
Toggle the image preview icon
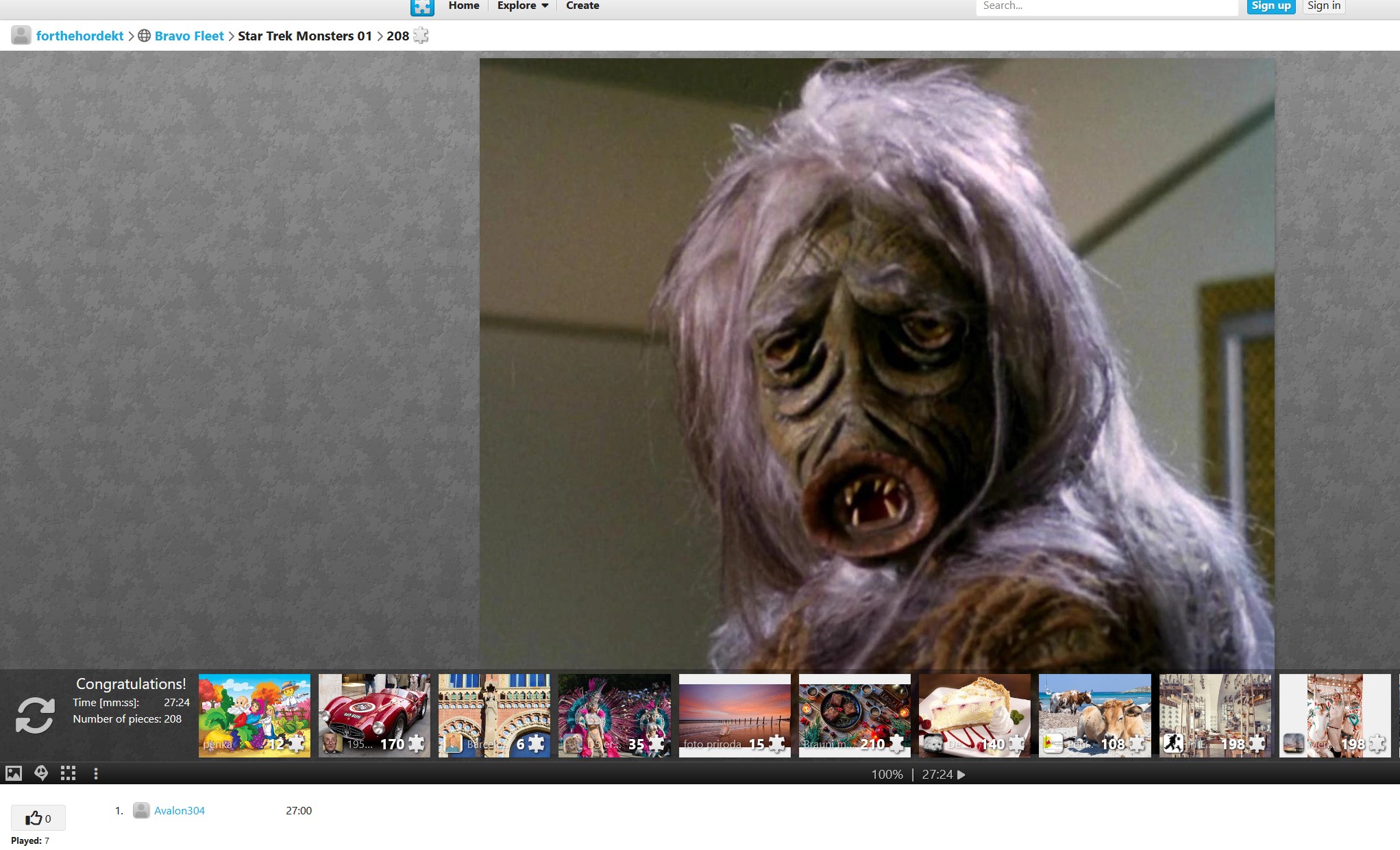point(14,773)
